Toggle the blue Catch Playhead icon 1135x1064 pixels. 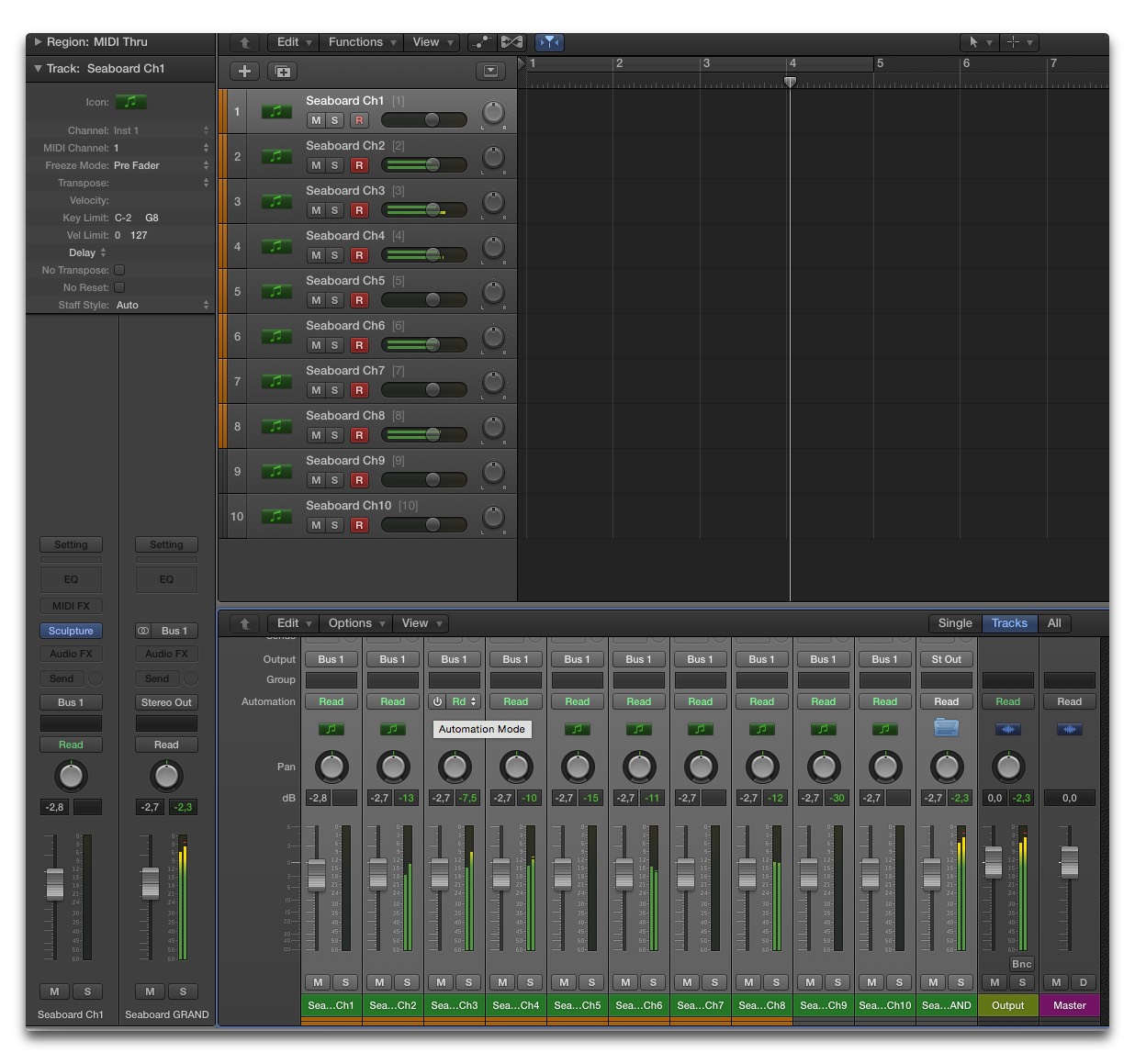point(548,42)
